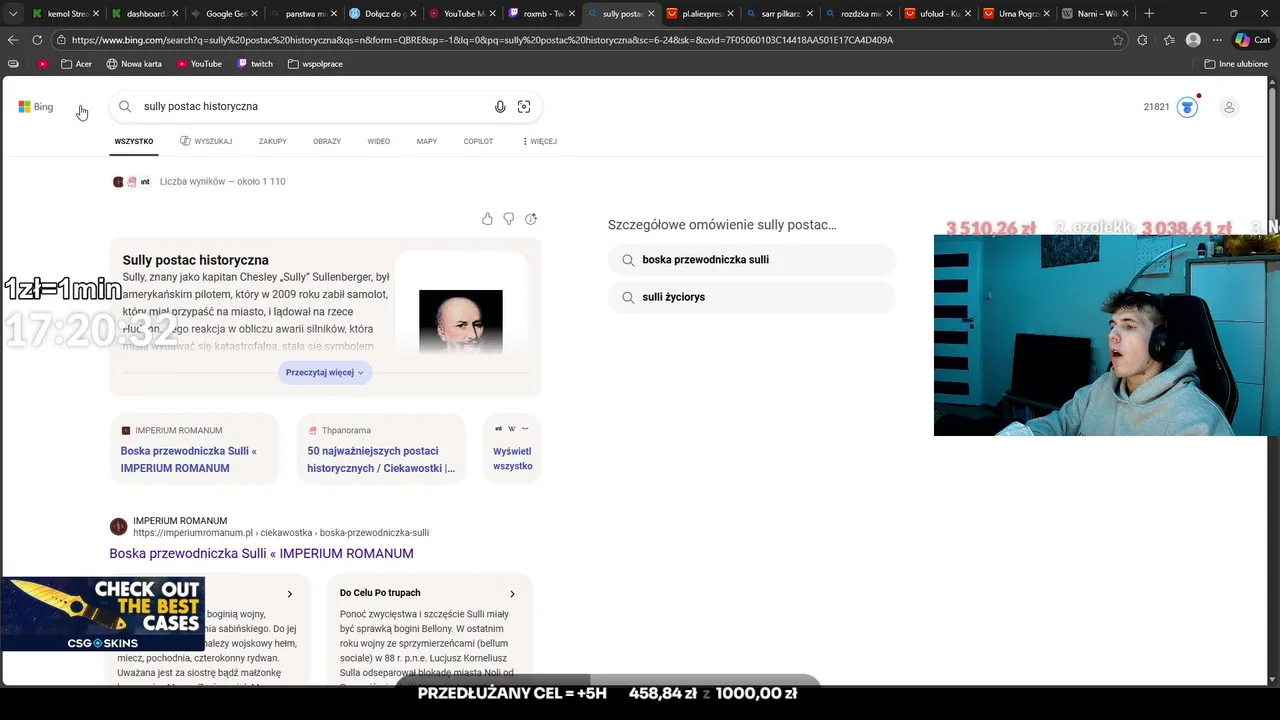Open the favorites list icon

pyautogui.click(x=1169, y=40)
